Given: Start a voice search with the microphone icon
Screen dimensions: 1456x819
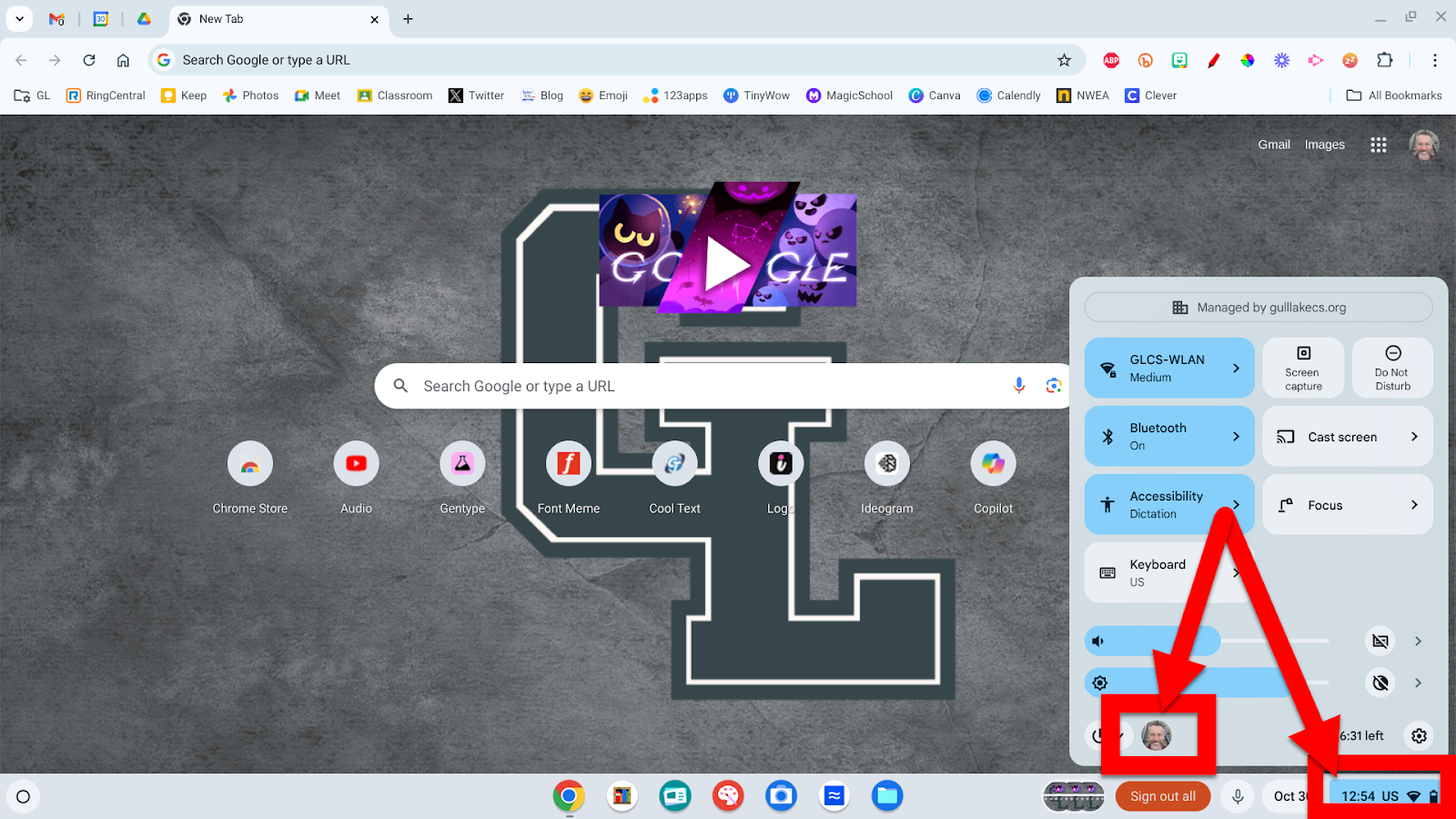Looking at the screenshot, I should point(1019,386).
